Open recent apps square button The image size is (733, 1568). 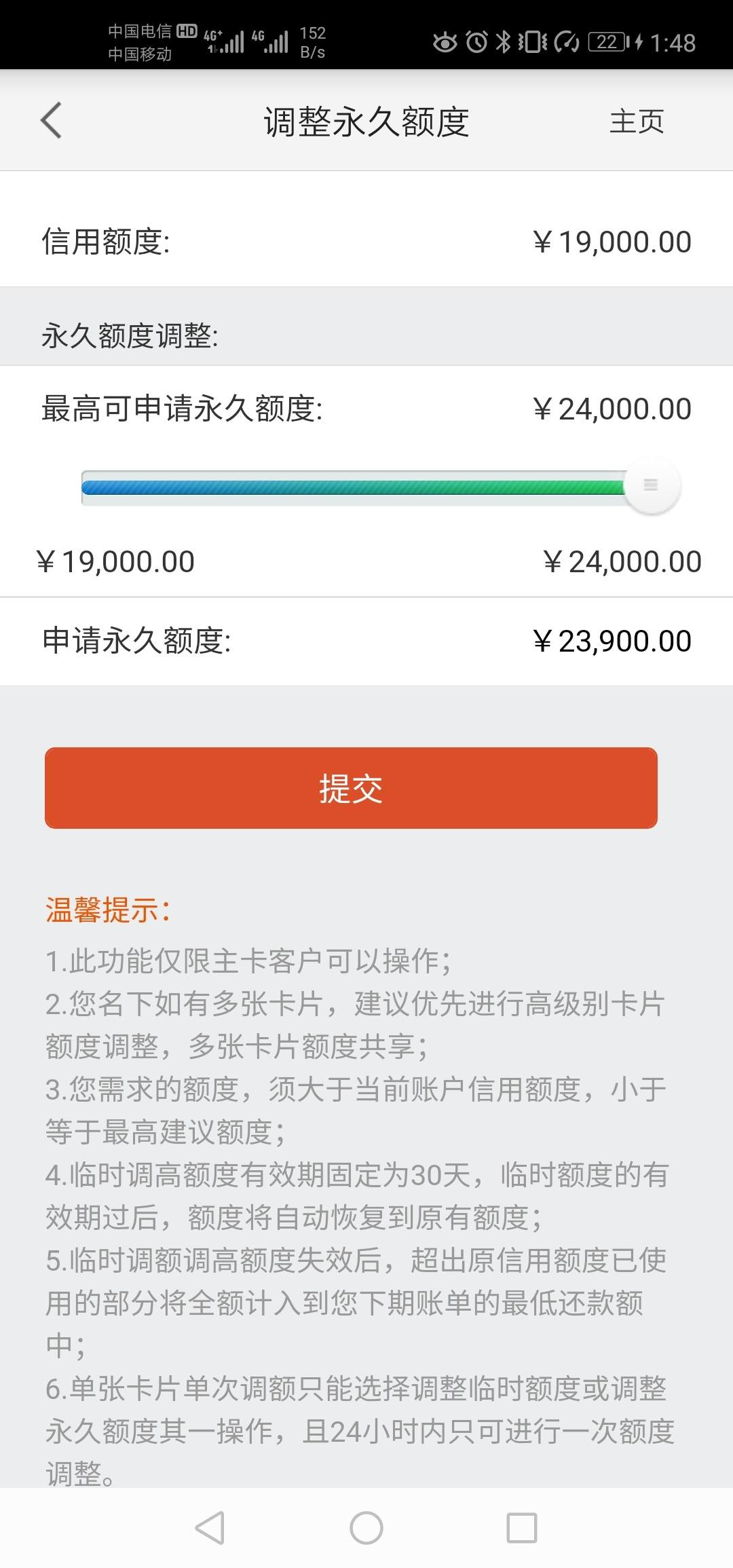pos(522,1529)
